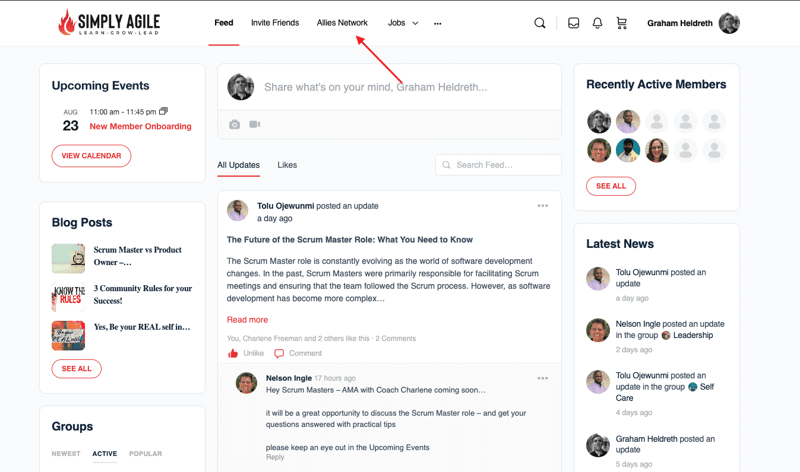This screenshot has height=472, width=800.
Task: Switch to the Likes tab
Action: [287, 165]
